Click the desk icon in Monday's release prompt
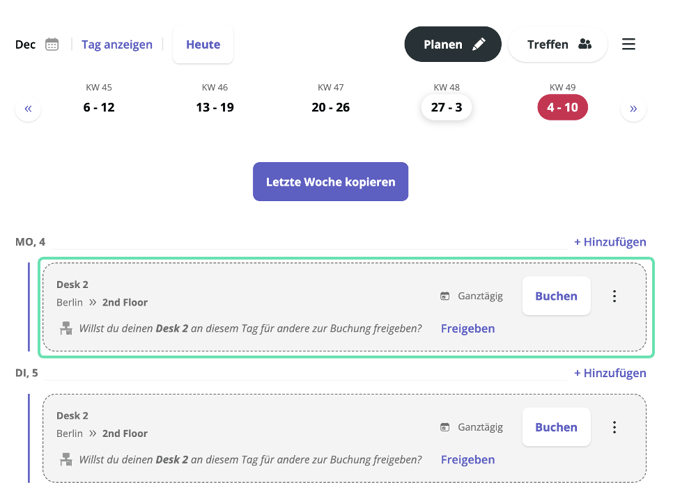Viewport: 673px width, 501px height. [66, 328]
